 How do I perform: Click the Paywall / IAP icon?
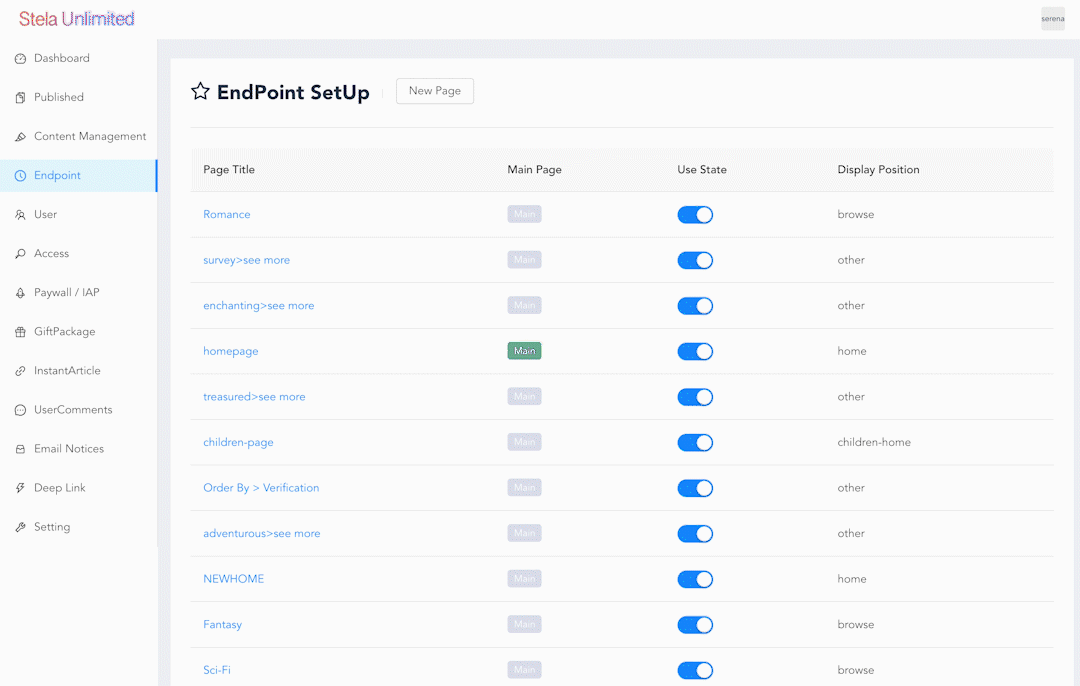[20, 293]
